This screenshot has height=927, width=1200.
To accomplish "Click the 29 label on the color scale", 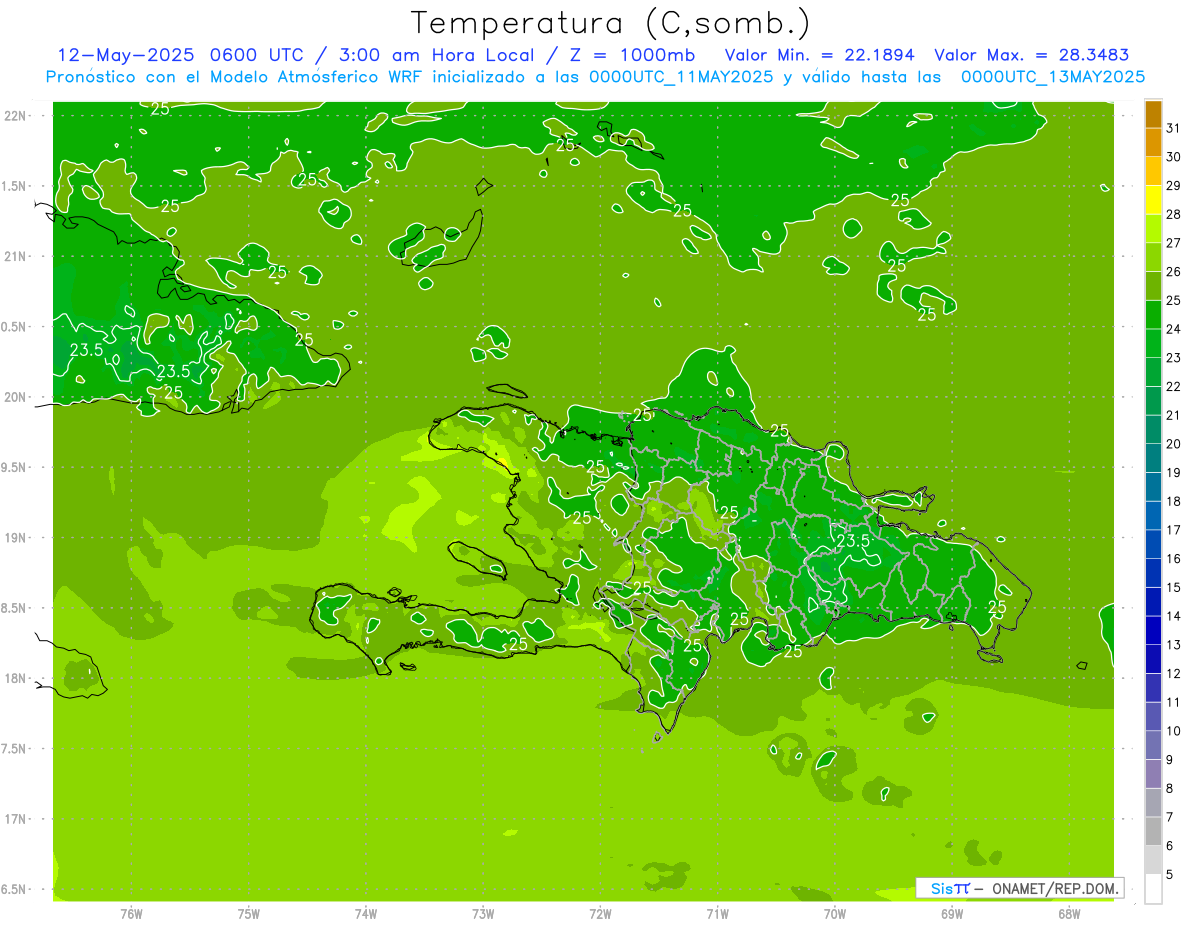I will tap(1173, 185).
